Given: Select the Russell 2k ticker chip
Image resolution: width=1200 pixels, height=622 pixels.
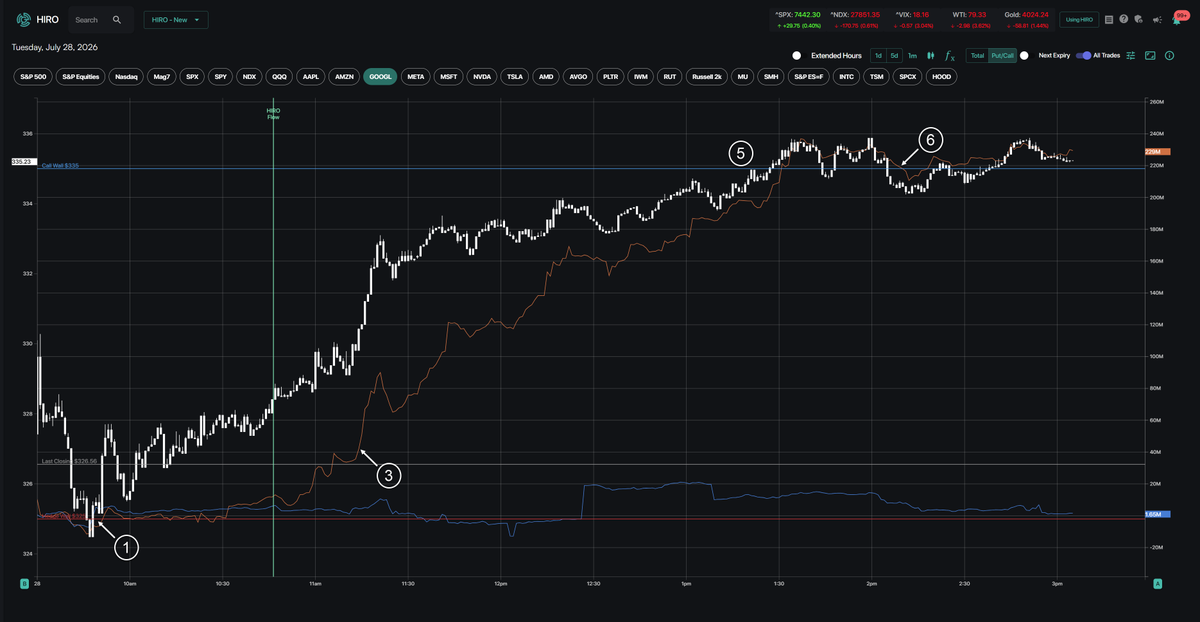Looking at the screenshot, I should [707, 76].
